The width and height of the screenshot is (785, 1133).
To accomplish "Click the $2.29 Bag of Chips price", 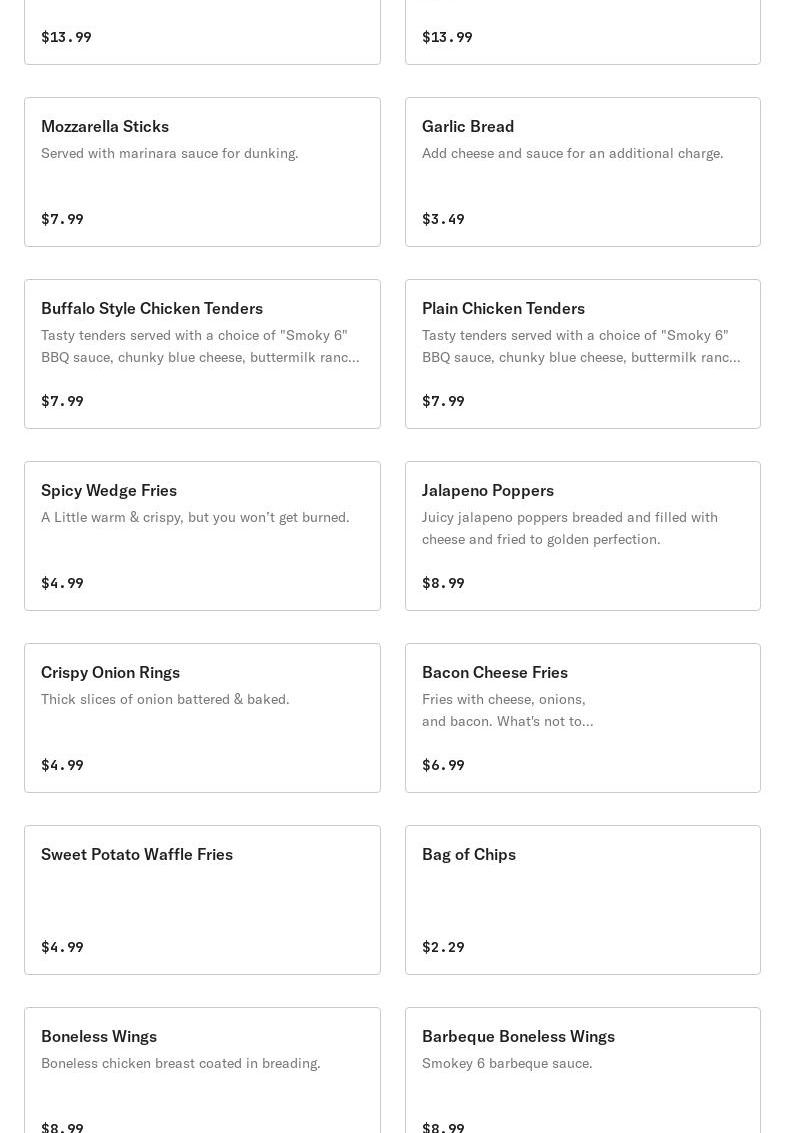I will coord(443,947).
